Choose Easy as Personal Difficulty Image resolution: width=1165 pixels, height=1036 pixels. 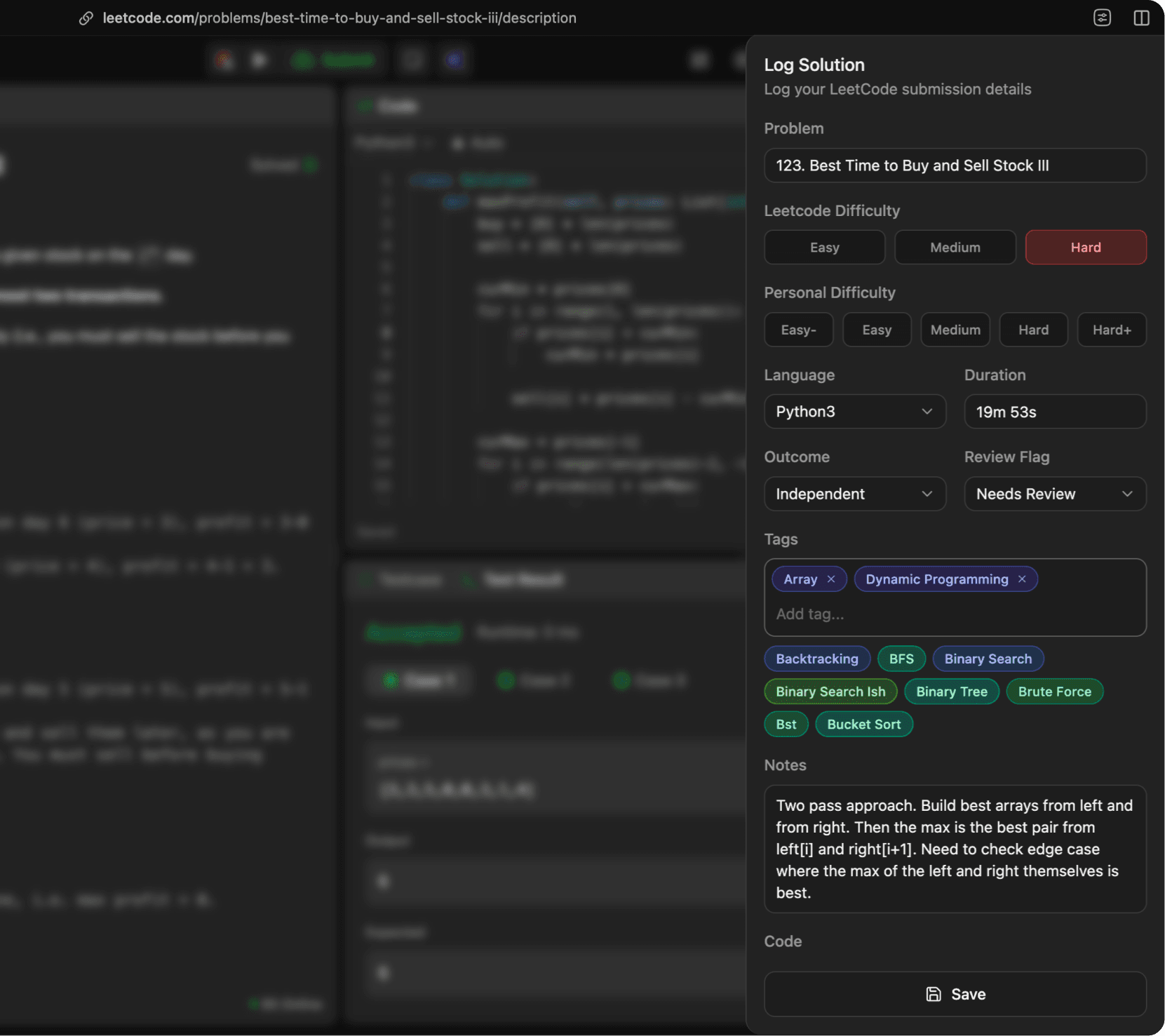(x=877, y=330)
